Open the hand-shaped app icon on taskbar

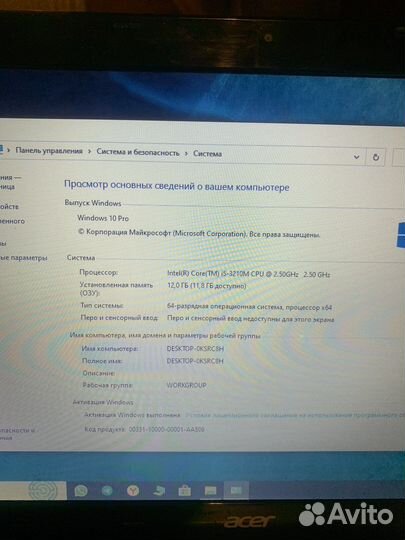coord(159,491)
